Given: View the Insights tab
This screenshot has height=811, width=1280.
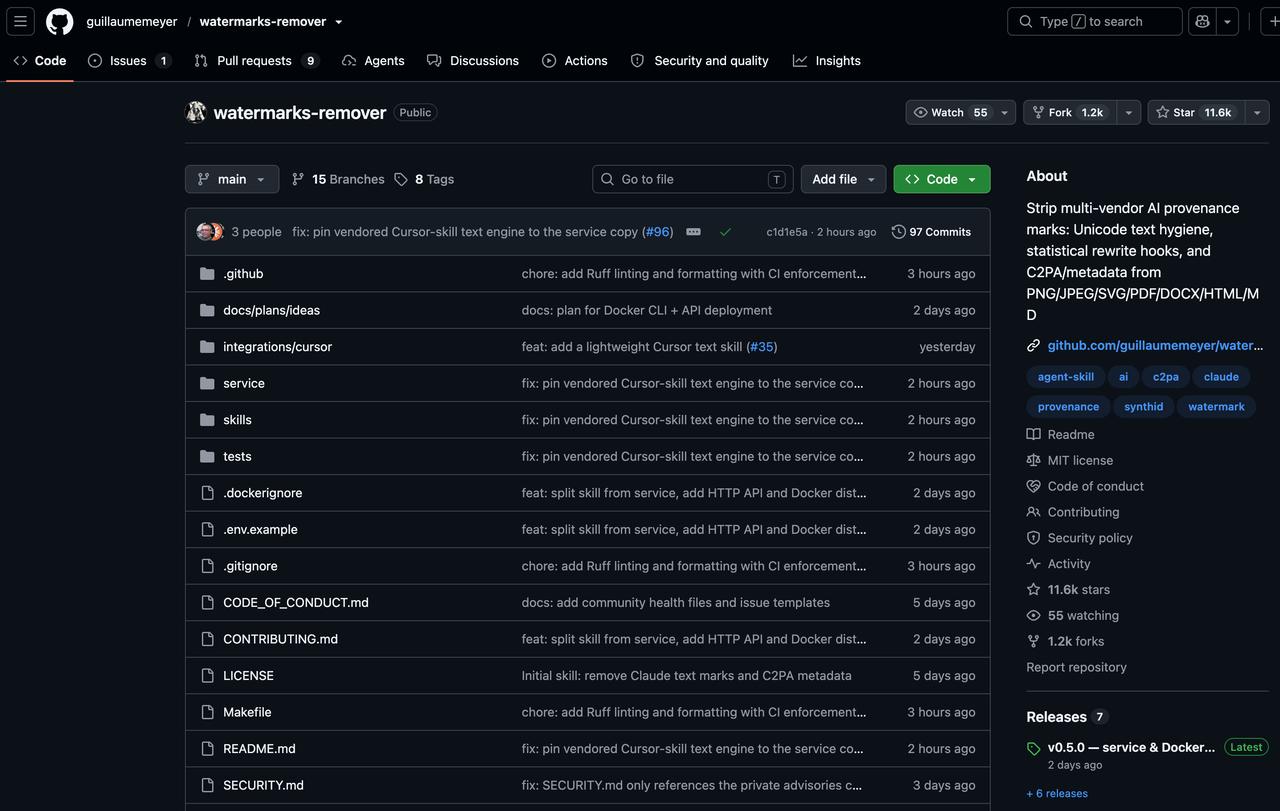Looking at the screenshot, I should pyautogui.click(x=827, y=61).
